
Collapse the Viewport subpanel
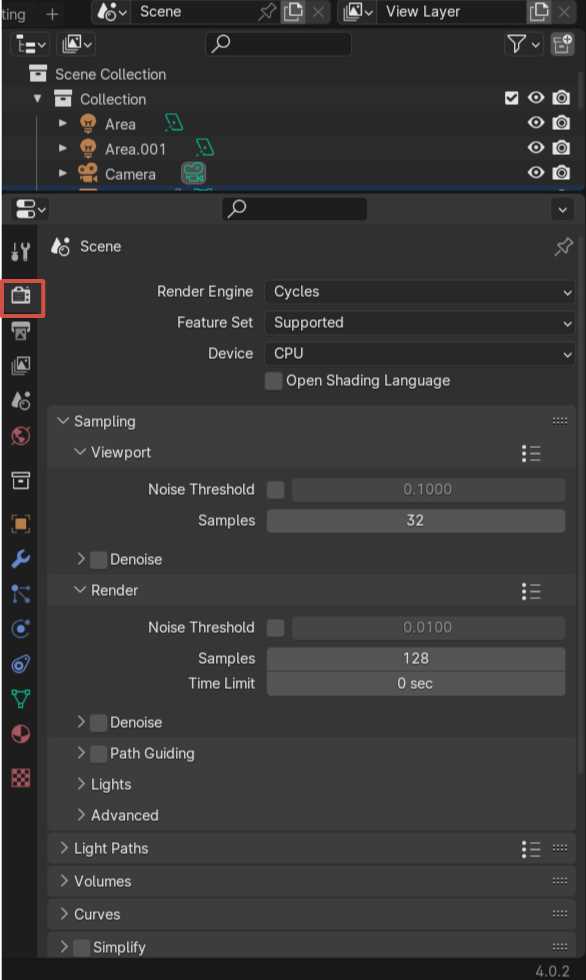[79, 452]
